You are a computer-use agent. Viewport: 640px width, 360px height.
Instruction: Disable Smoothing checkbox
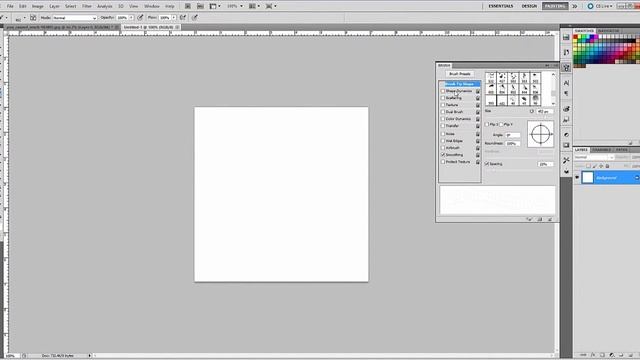tap(443, 155)
